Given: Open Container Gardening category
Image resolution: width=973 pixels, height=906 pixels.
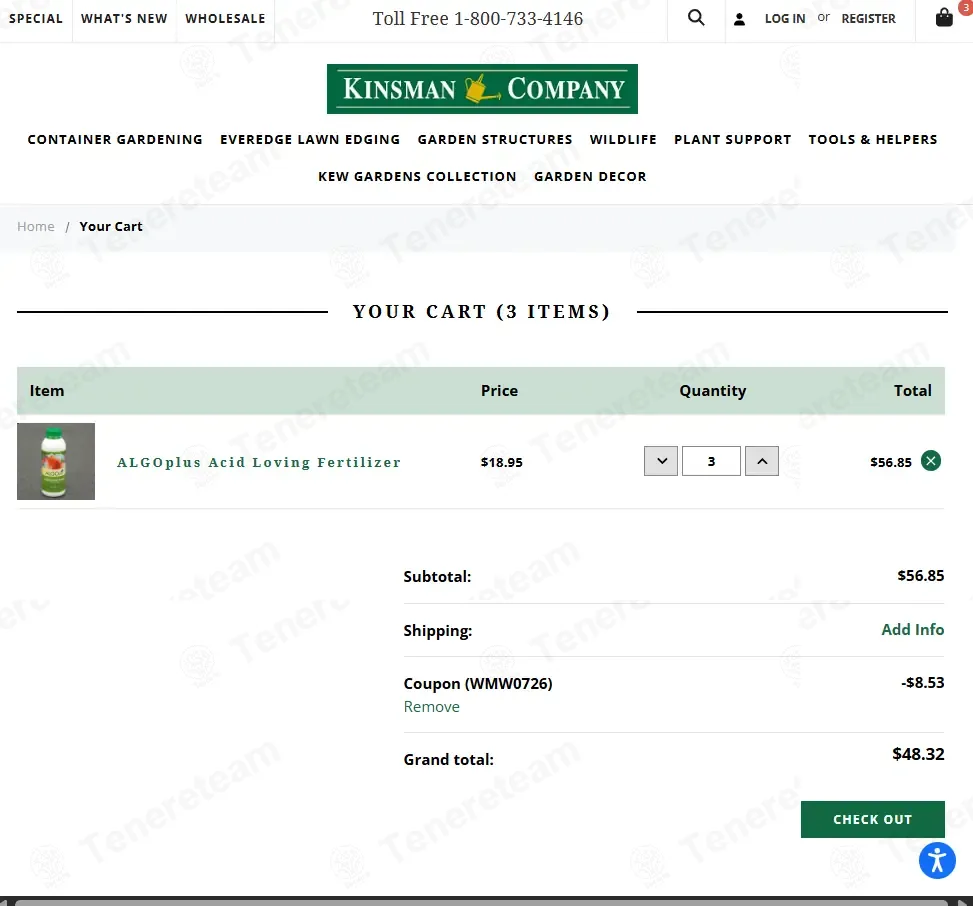Looking at the screenshot, I should coord(115,140).
